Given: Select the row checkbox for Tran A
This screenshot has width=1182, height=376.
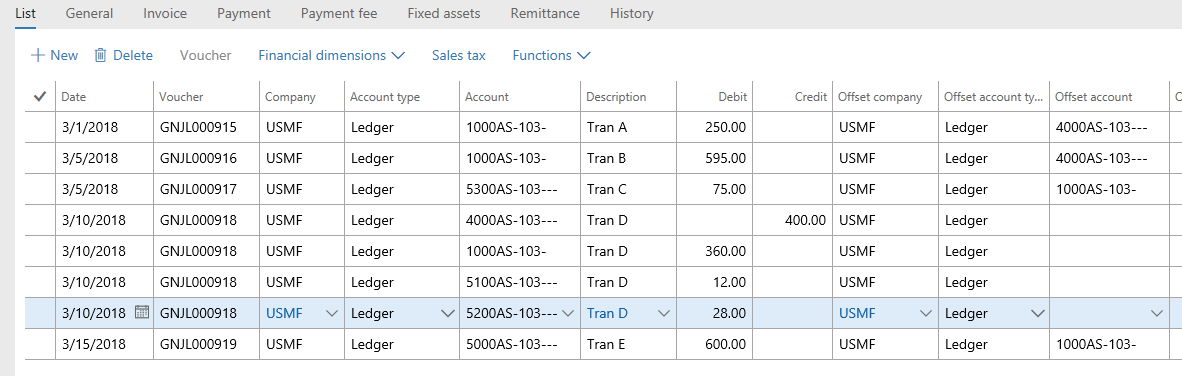Looking at the screenshot, I should point(40,127).
